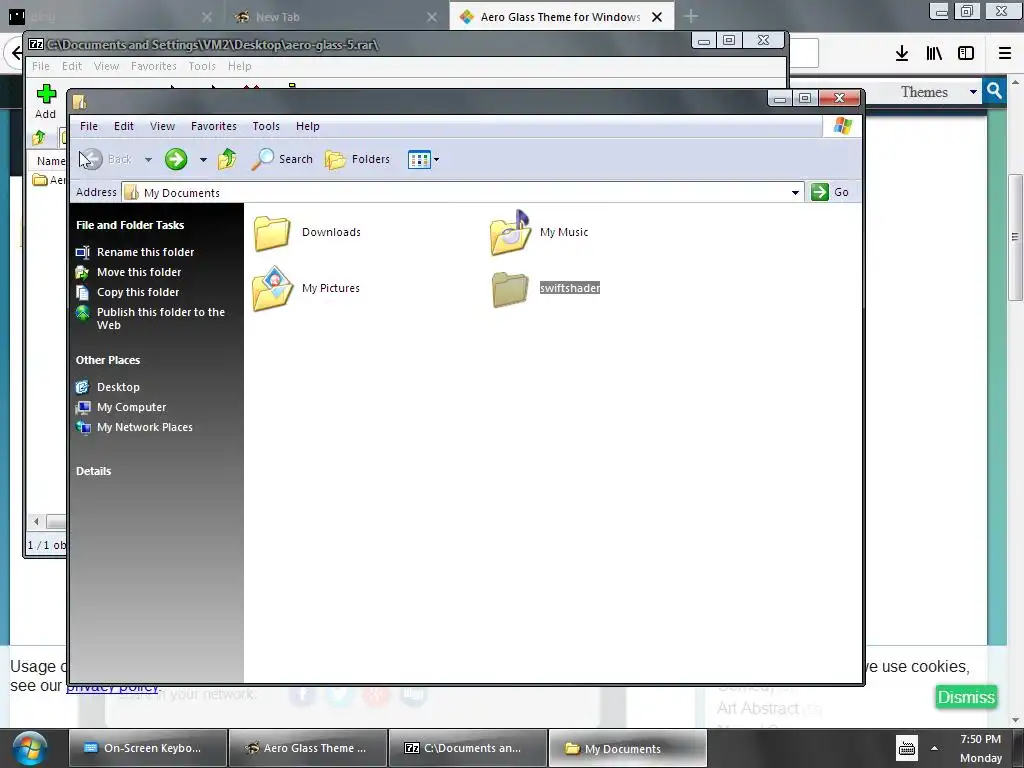Viewport: 1024px width, 768px height.
Task: Open the Themes dropdown on the webpage
Action: click(x=939, y=91)
